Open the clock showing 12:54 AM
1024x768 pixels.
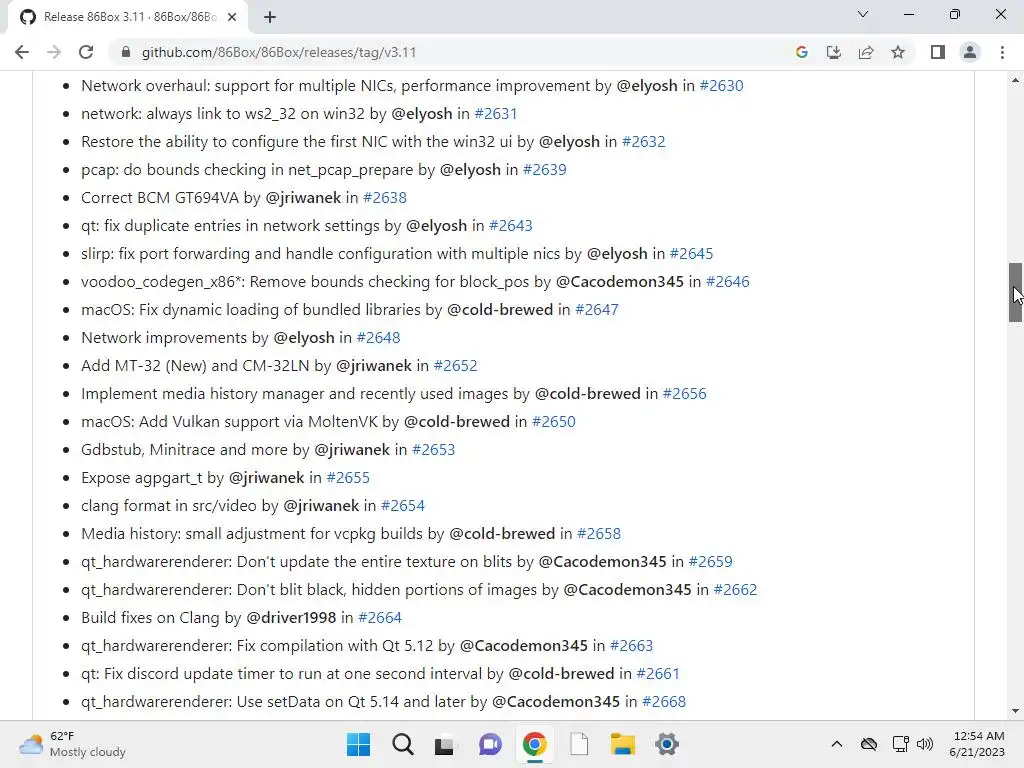tap(977, 744)
